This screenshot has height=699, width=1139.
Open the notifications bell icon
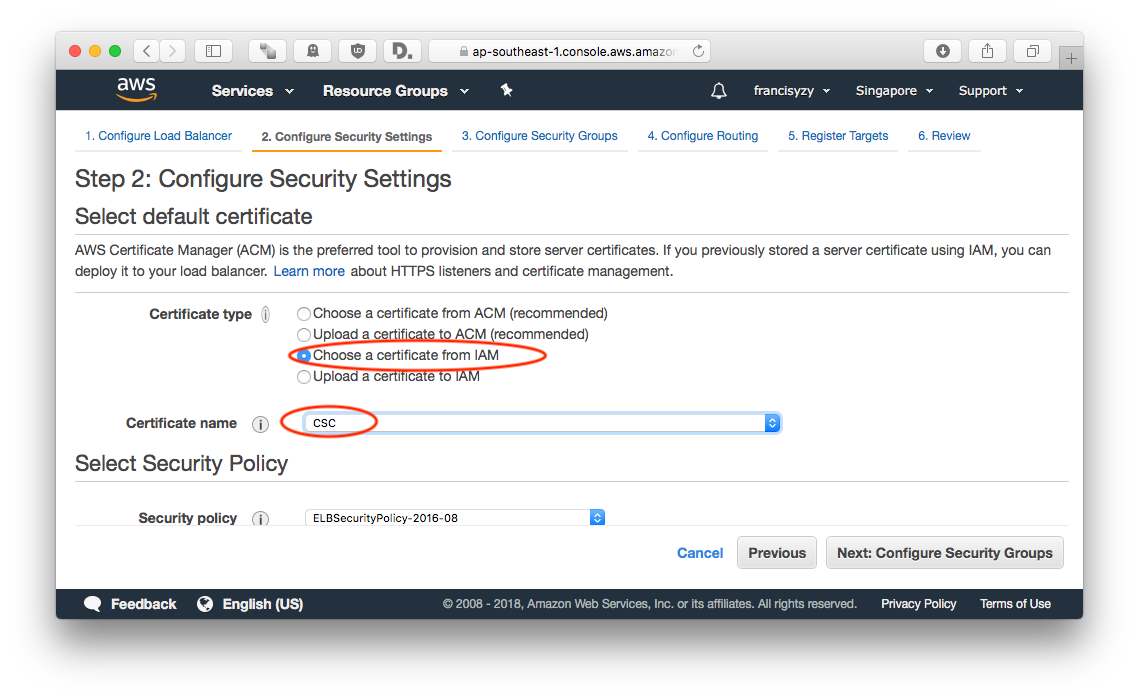[718, 91]
